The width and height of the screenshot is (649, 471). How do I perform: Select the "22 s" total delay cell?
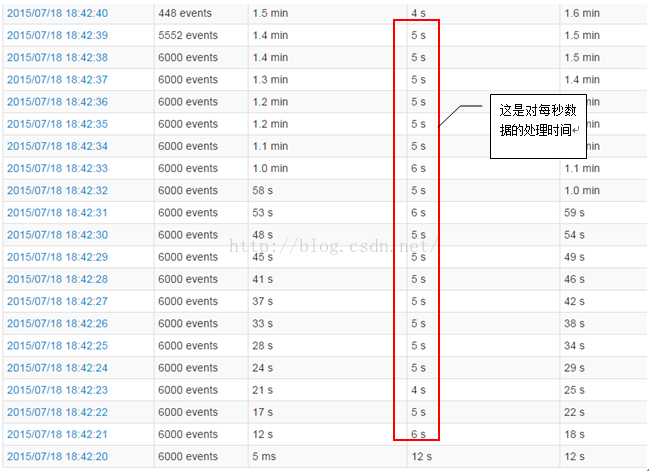(x=574, y=412)
